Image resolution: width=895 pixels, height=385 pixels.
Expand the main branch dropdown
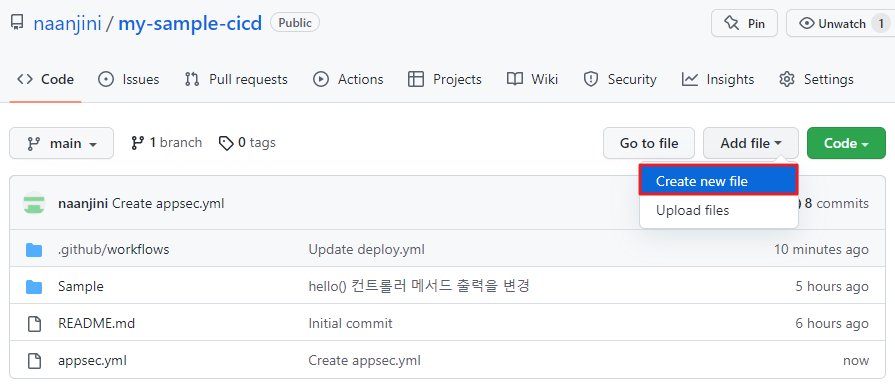click(62, 143)
